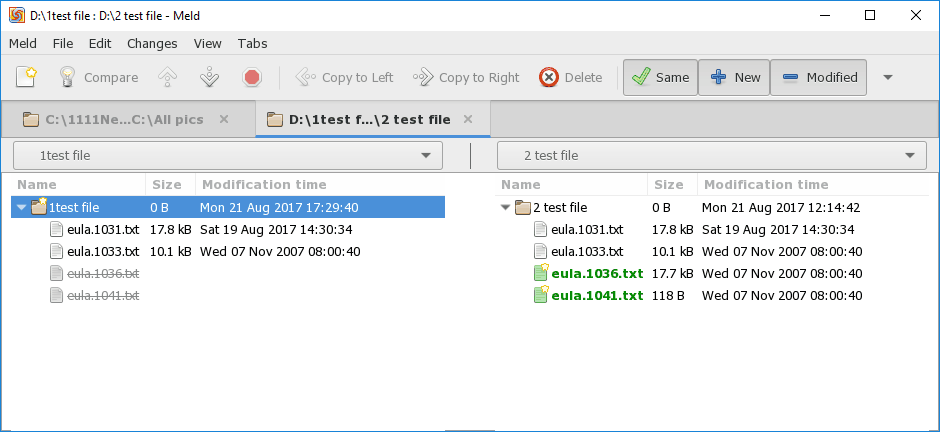Close the C:\All pics comparison tab

224,119
